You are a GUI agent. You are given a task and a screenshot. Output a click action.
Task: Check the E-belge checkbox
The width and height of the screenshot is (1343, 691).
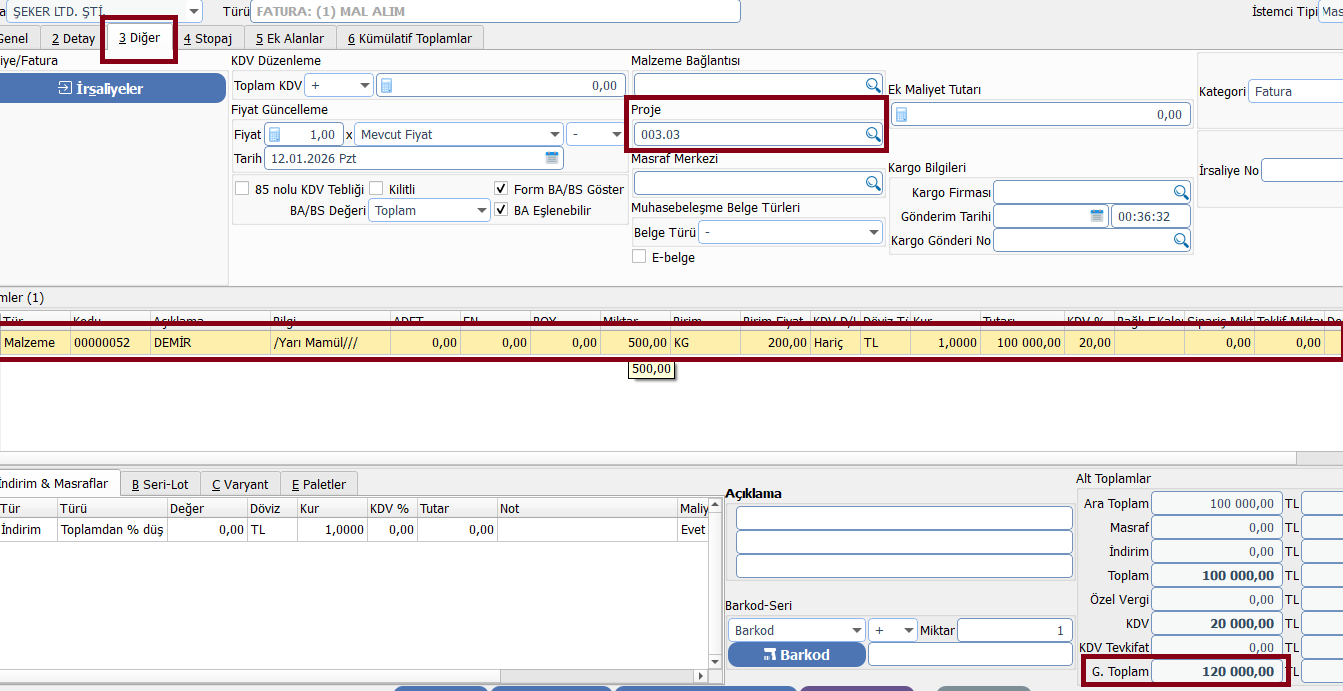tap(639, 257)
